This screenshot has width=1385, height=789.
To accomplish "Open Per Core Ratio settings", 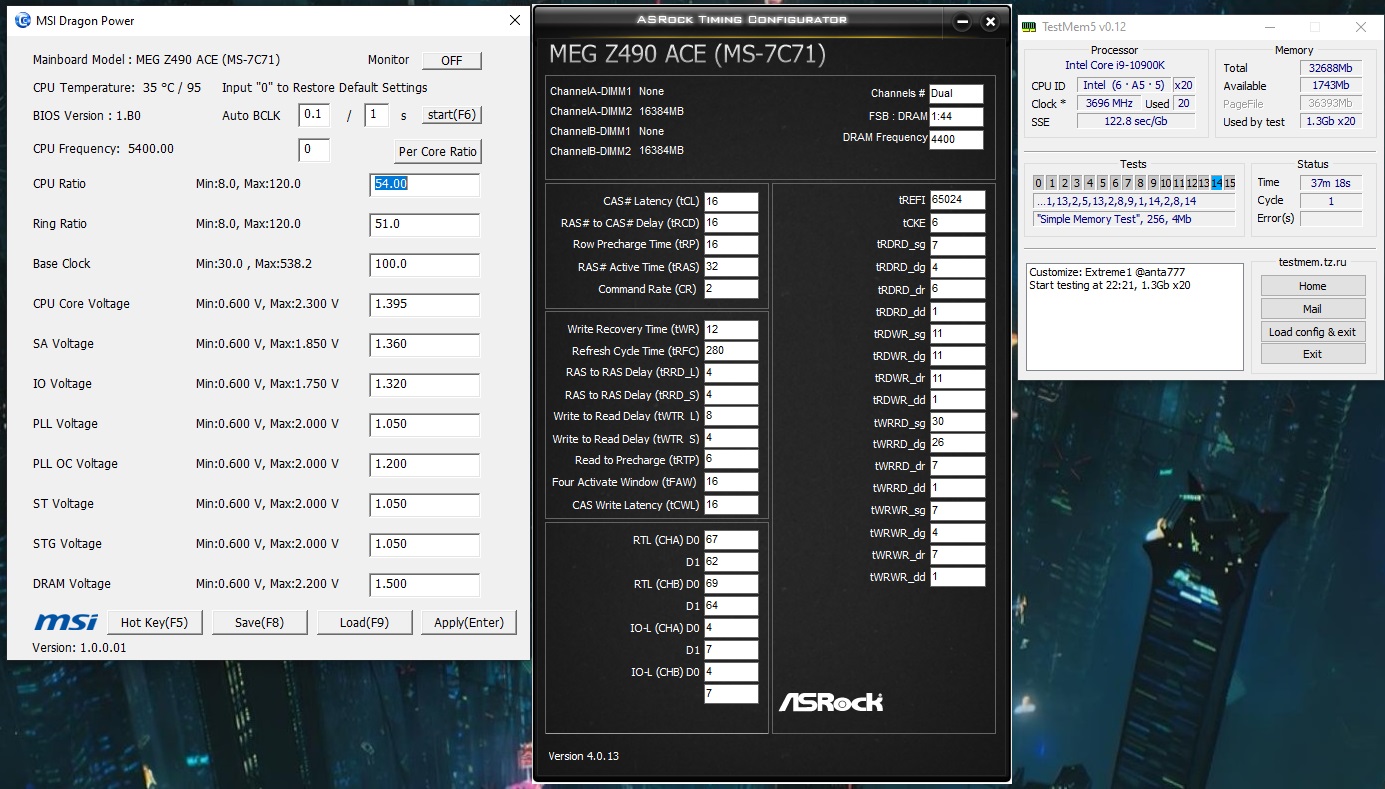I will pyautogui.click(x=438, y=152).
